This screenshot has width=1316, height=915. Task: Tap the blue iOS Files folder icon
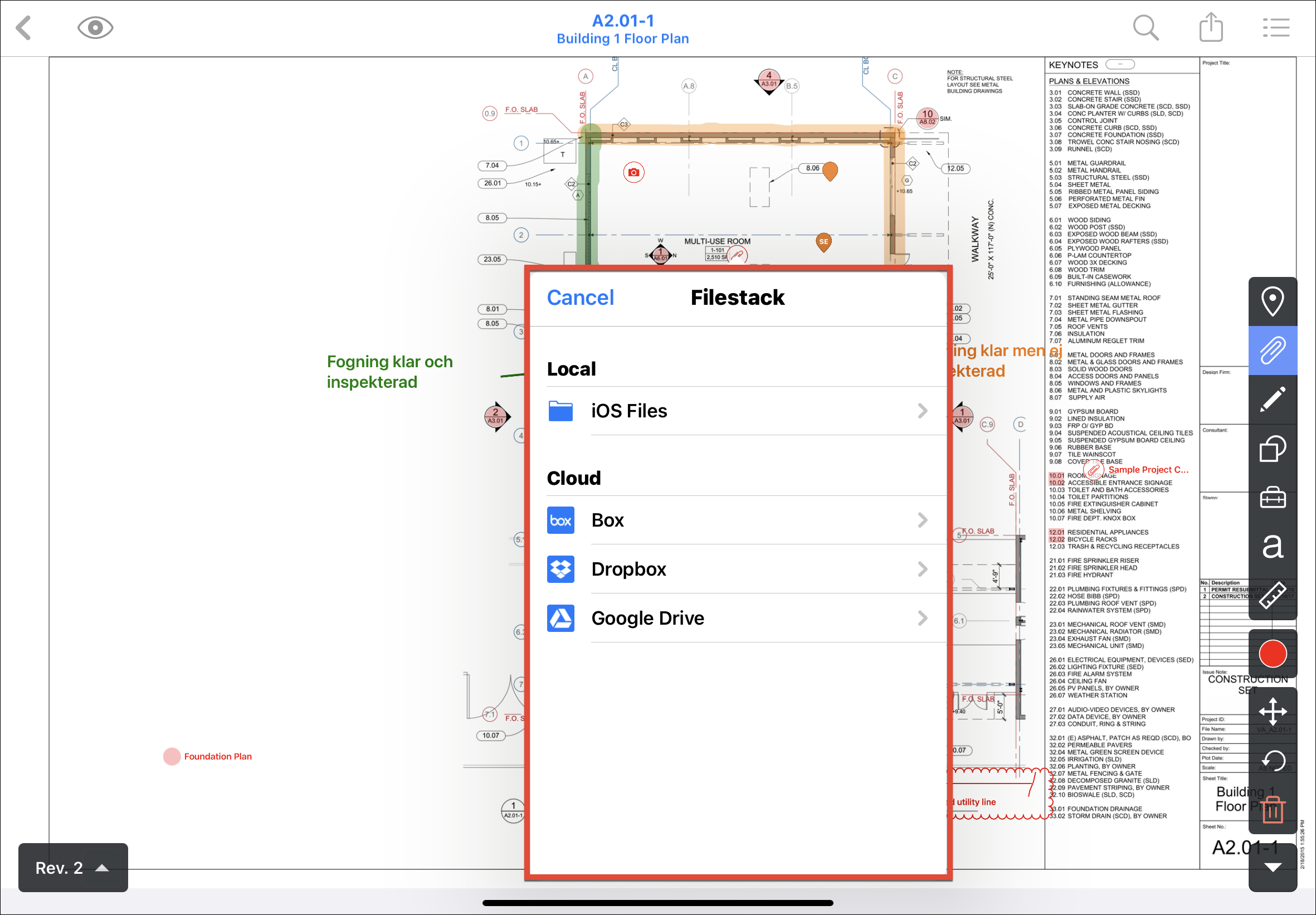click(x=560, y=411)
